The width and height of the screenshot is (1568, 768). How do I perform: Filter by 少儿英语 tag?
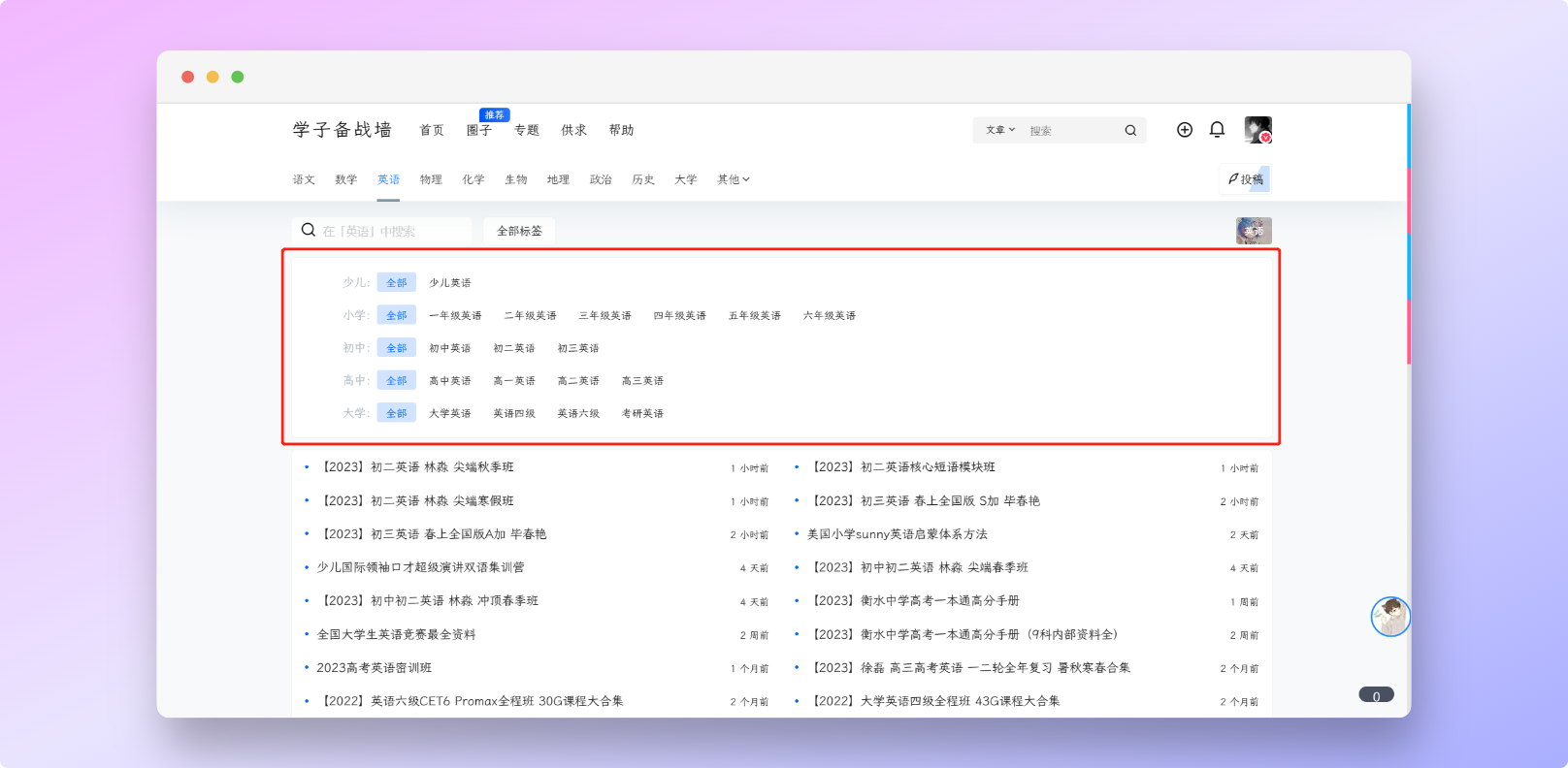click(450, 283)
